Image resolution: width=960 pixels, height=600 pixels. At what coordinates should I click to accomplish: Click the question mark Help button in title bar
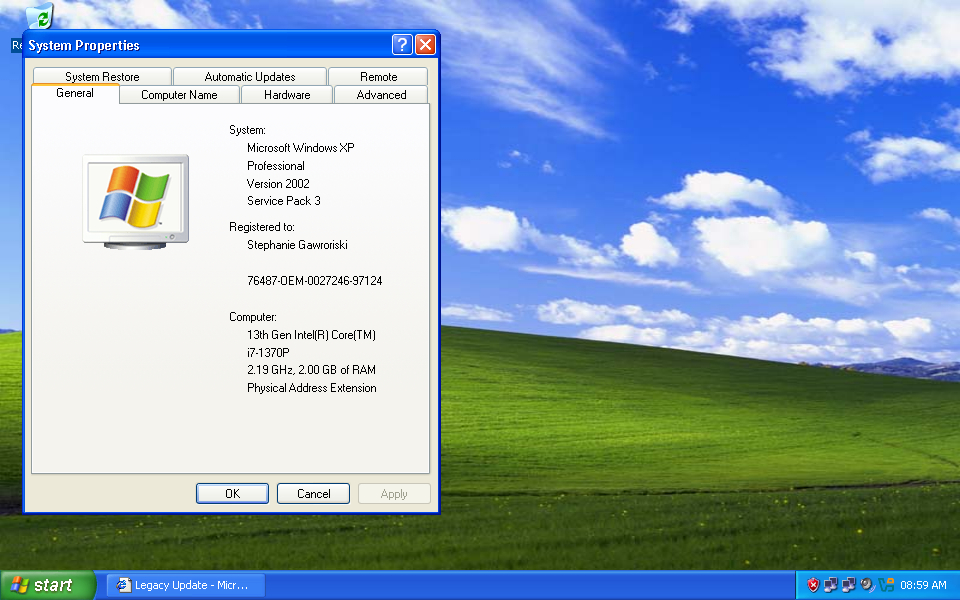tap(402, 45)
